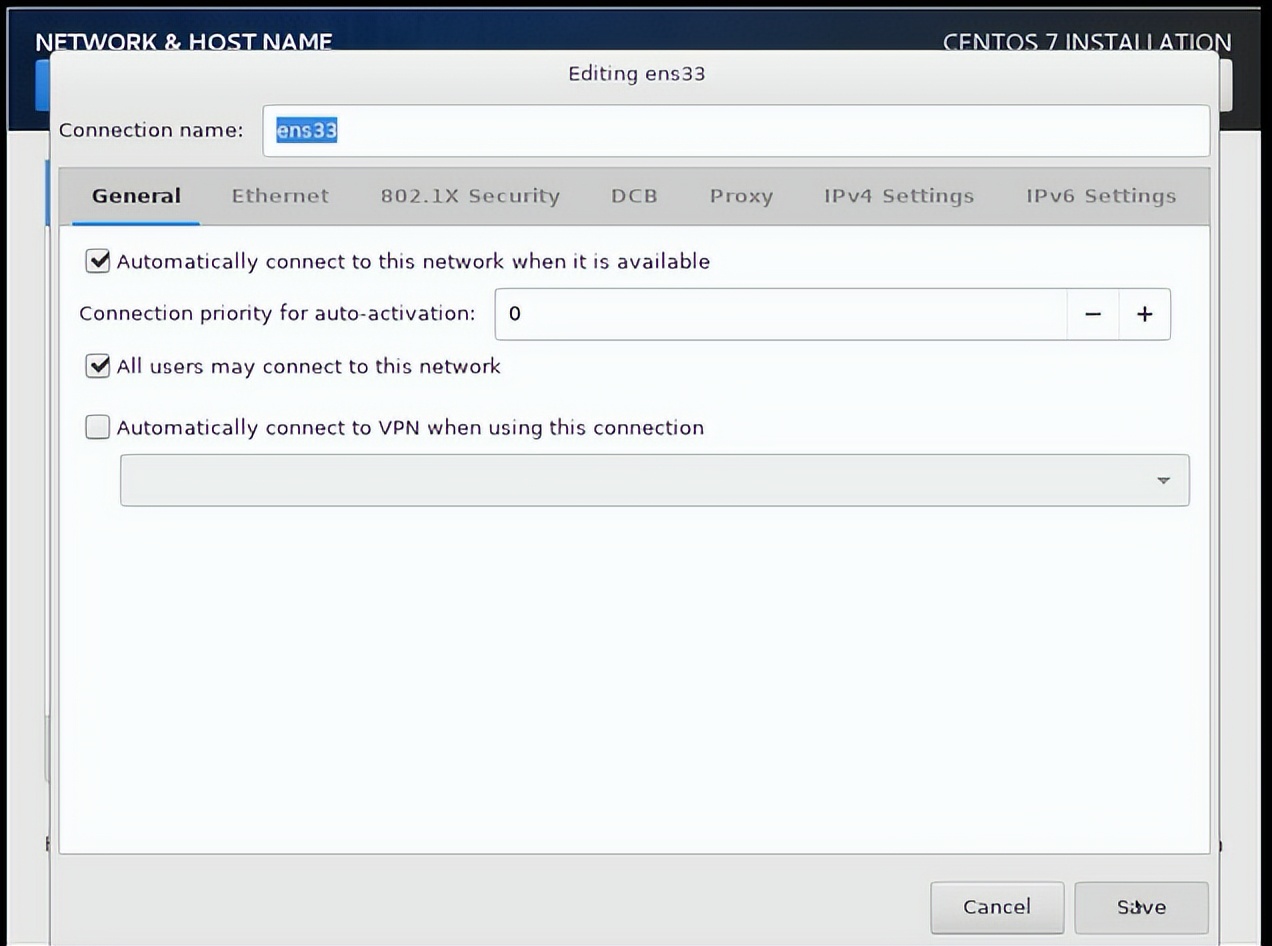Click the Connection name text field
This screenshot has width=1272, height=946.
coord(736,131)
